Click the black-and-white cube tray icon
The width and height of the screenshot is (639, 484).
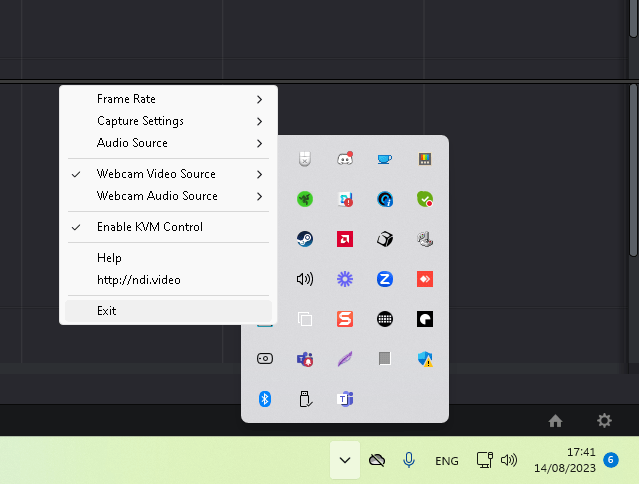click(x=385, y=239)
